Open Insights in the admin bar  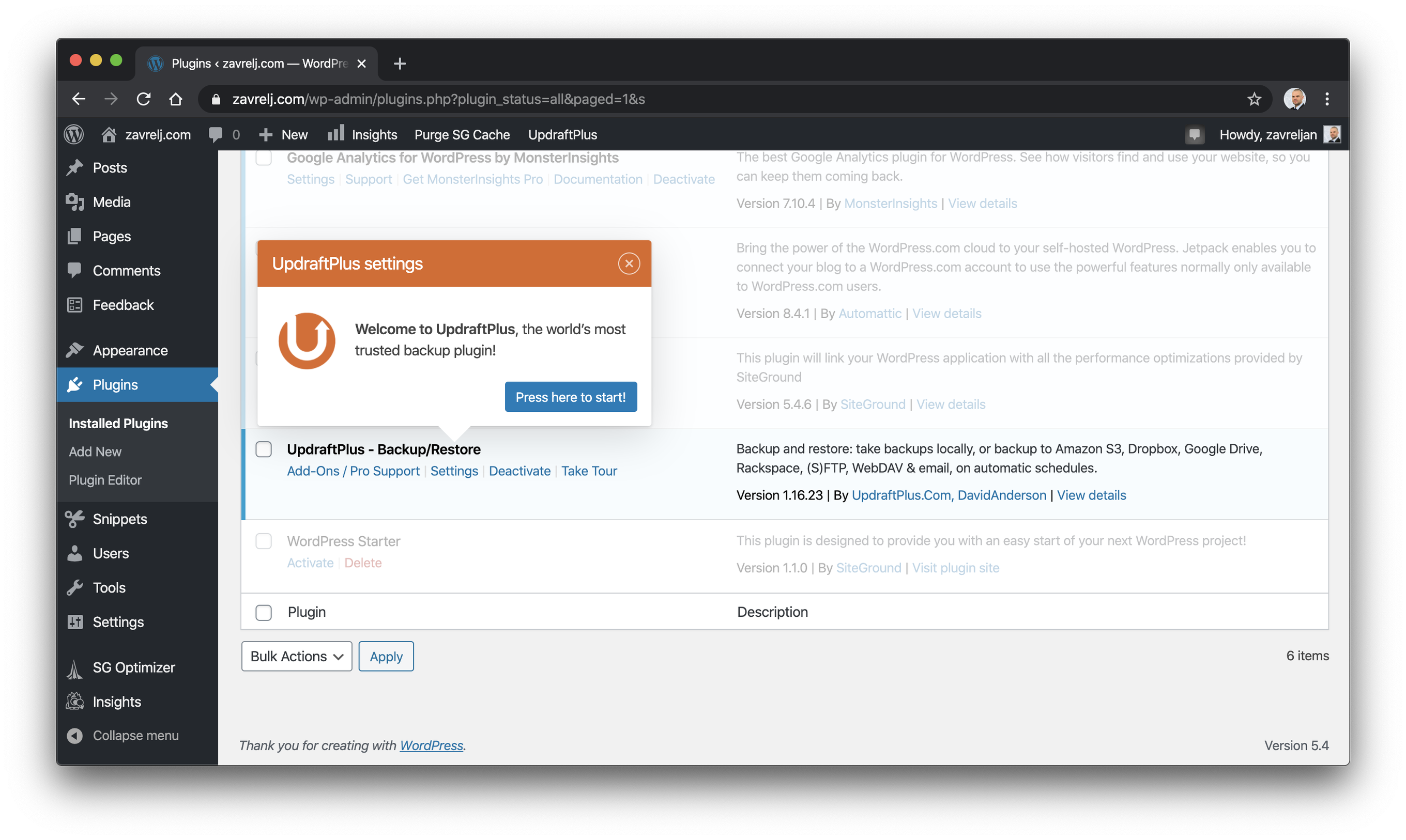pos(362,135)
